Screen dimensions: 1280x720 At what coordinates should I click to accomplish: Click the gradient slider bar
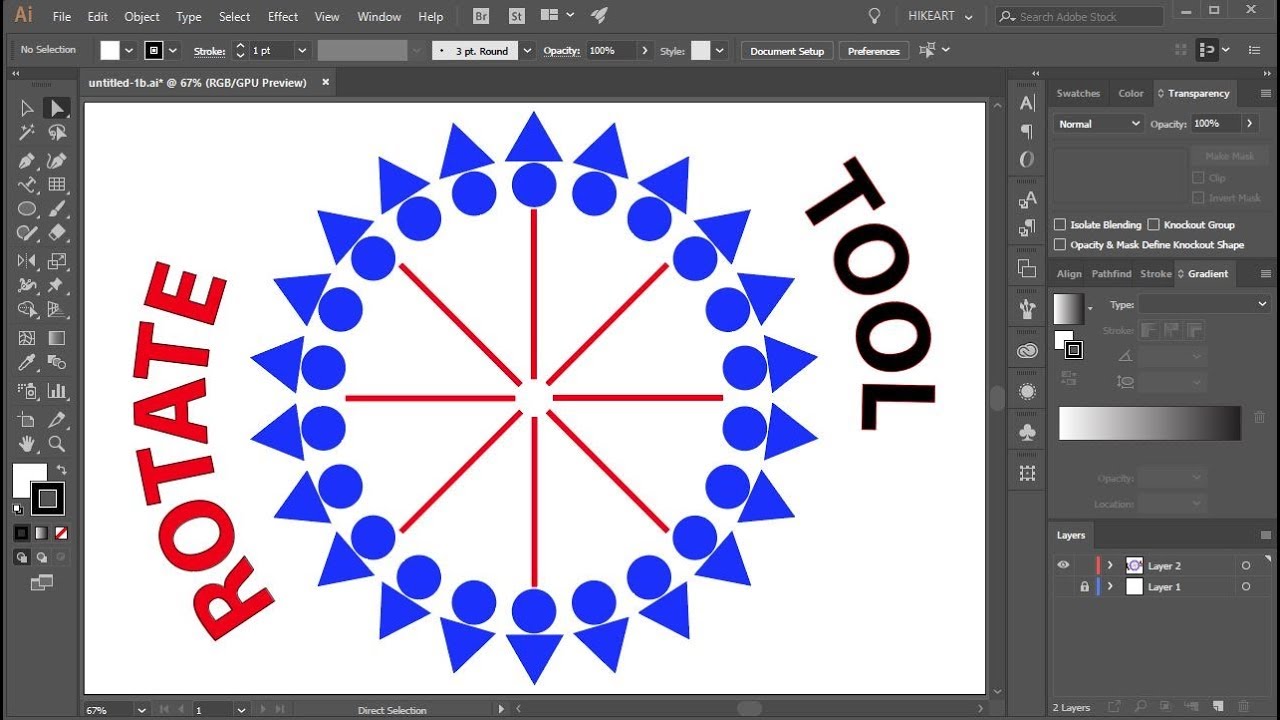pyautogui.click(x=1149, y=423)
